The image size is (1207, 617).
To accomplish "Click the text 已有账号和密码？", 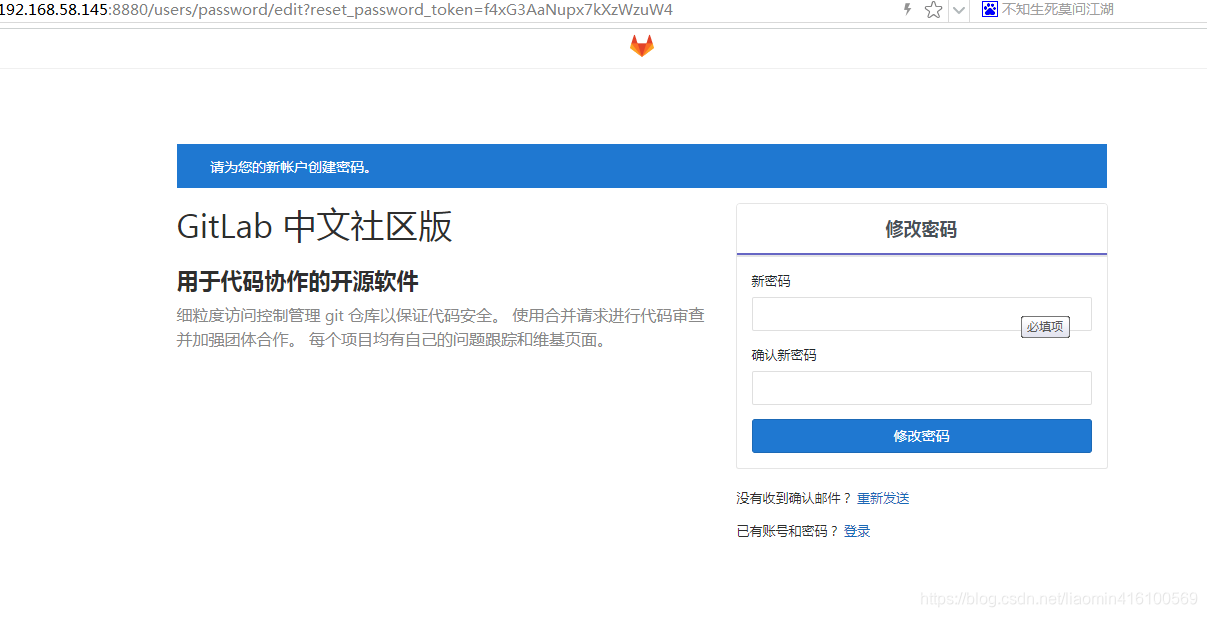I will (788, 531).
